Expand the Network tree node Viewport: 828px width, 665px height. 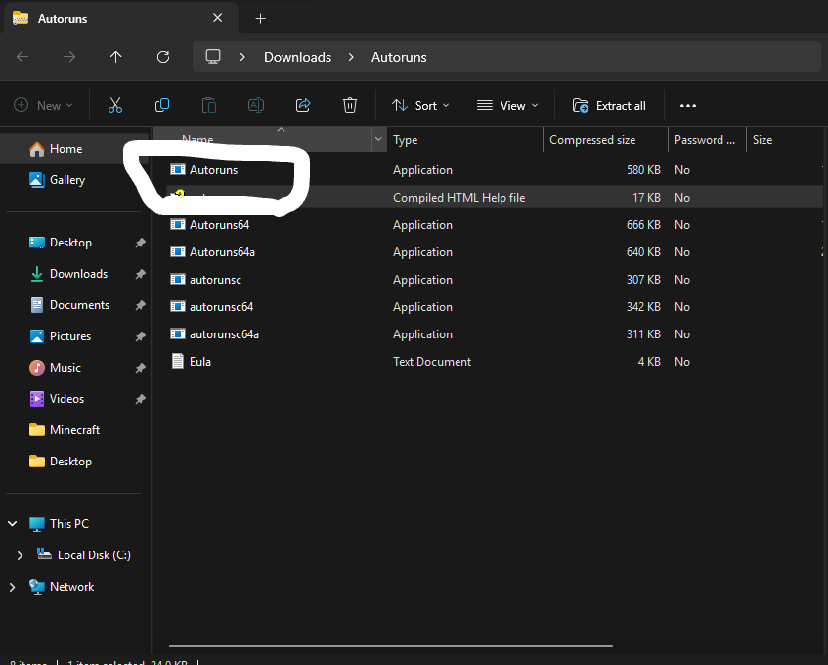tap(13, 587)
